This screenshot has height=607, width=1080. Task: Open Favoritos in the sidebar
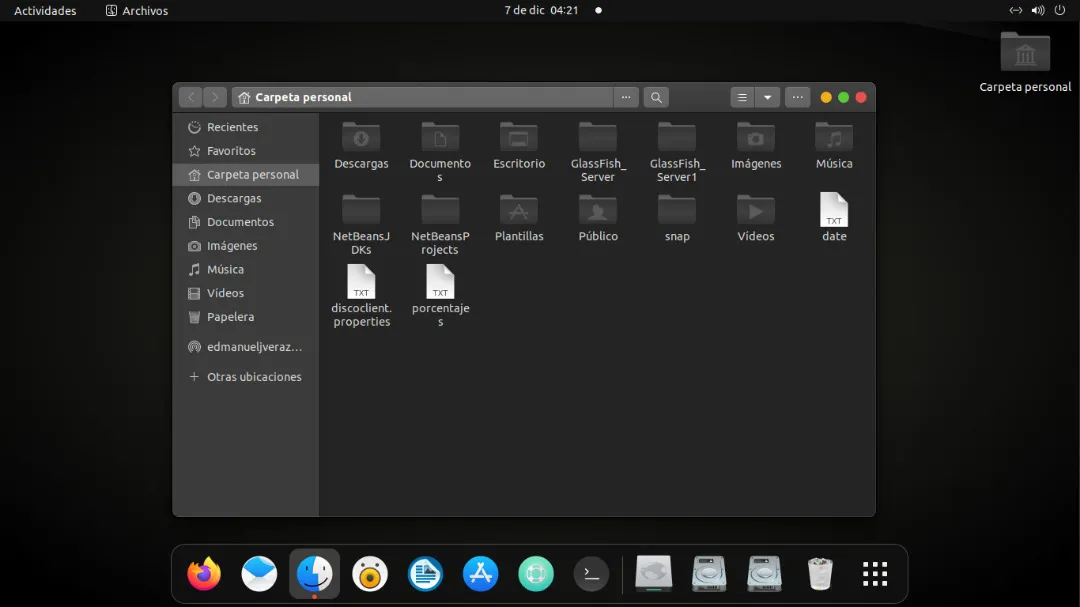(246, 151)
